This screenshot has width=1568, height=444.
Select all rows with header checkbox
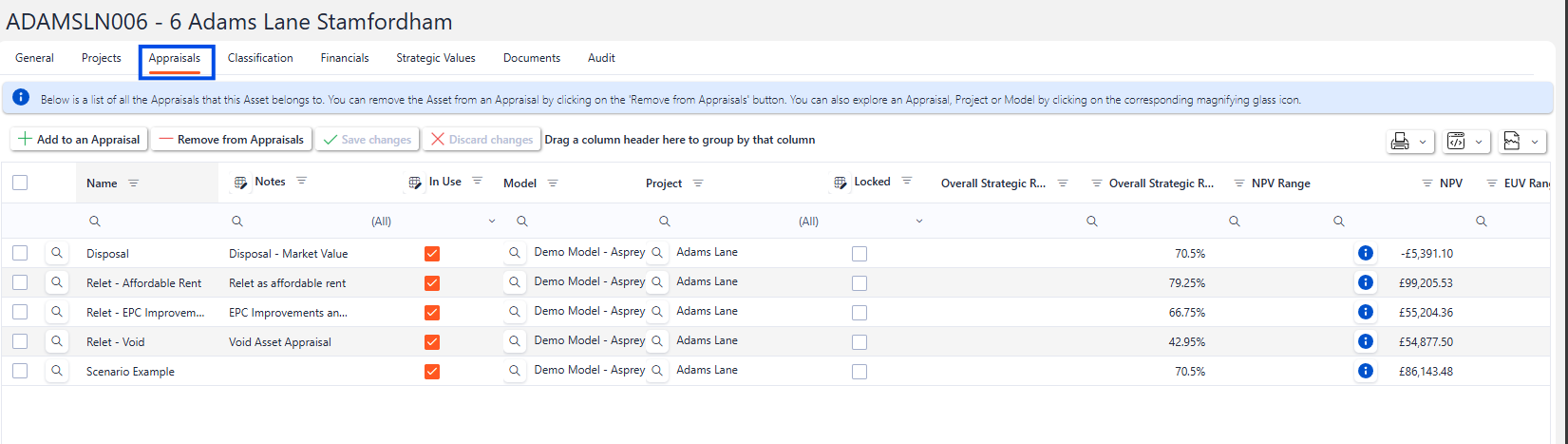pos(20,183)
